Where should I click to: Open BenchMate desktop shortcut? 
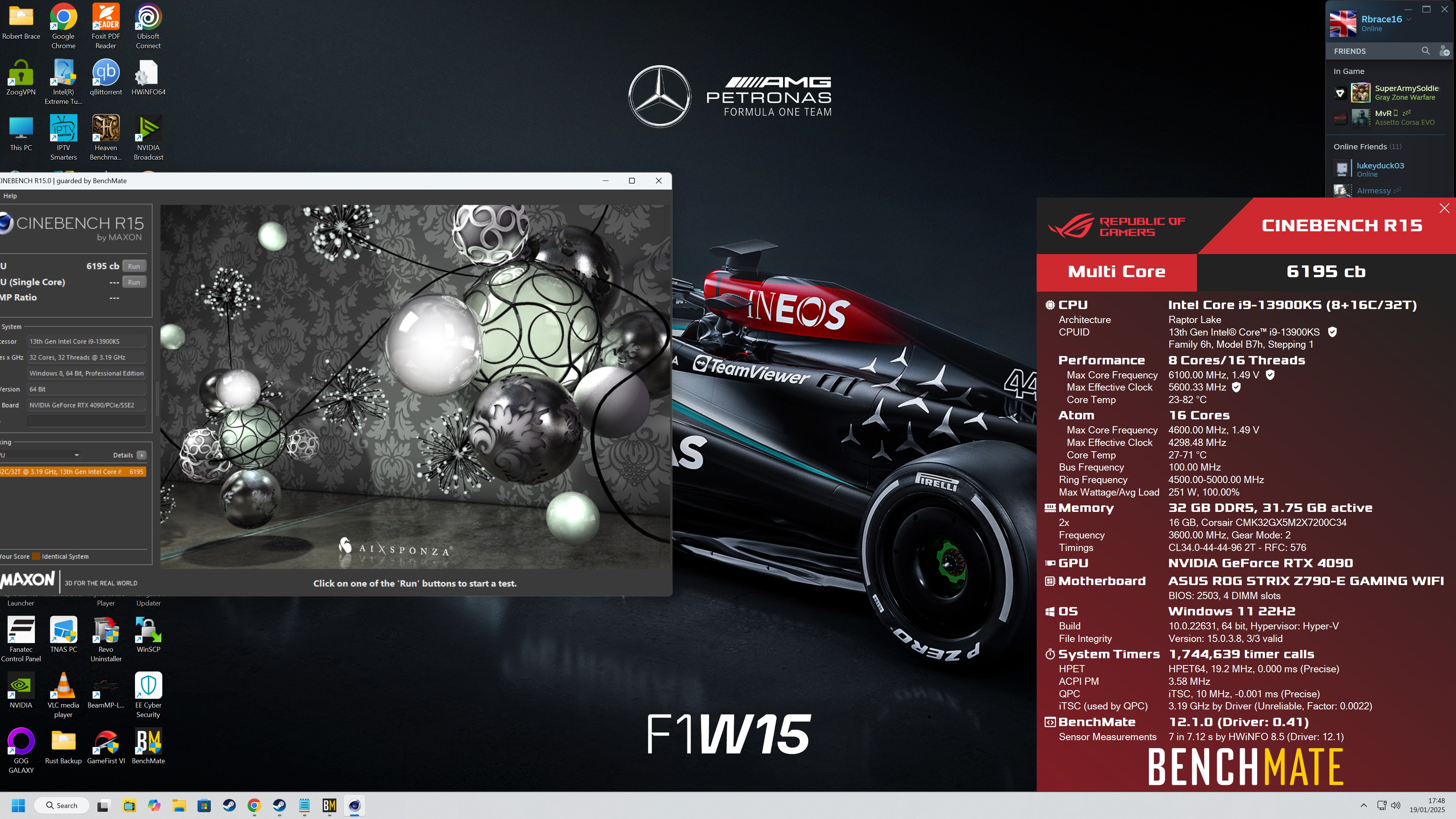148,746
